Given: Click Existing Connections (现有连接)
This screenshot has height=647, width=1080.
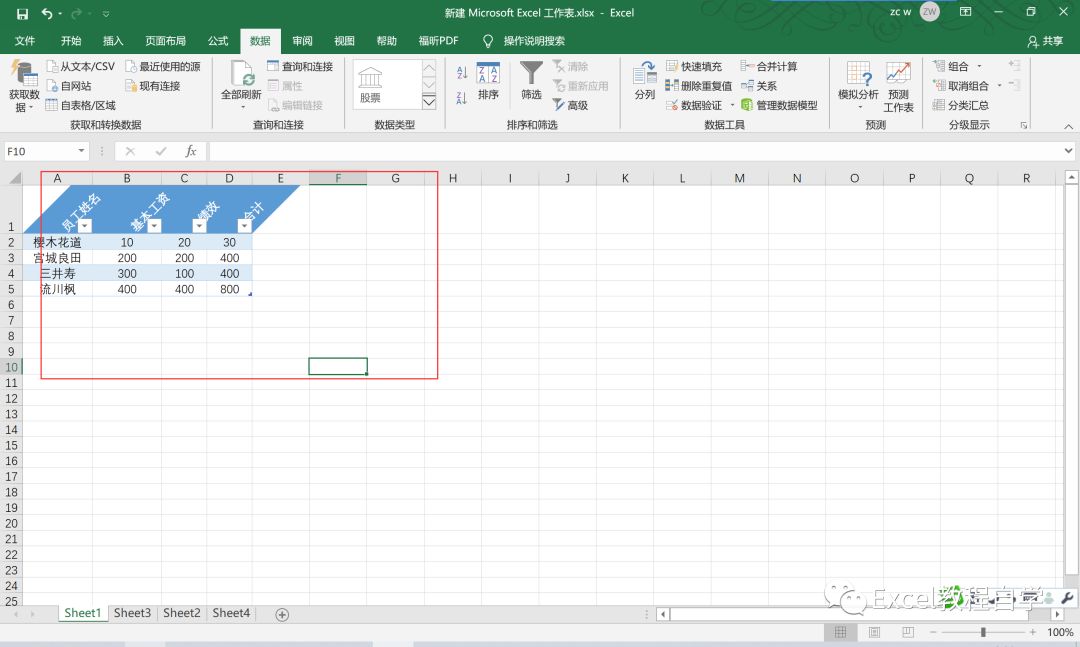Looking at the screenshot, I should point(153,85).
